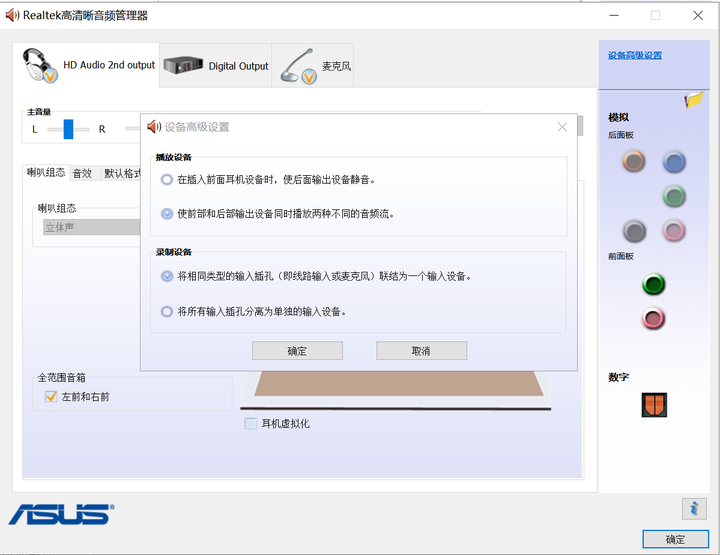Viewport: 720px width, 555px height.
Task: Click the ASUS logo
Action: tap(61, 514)
